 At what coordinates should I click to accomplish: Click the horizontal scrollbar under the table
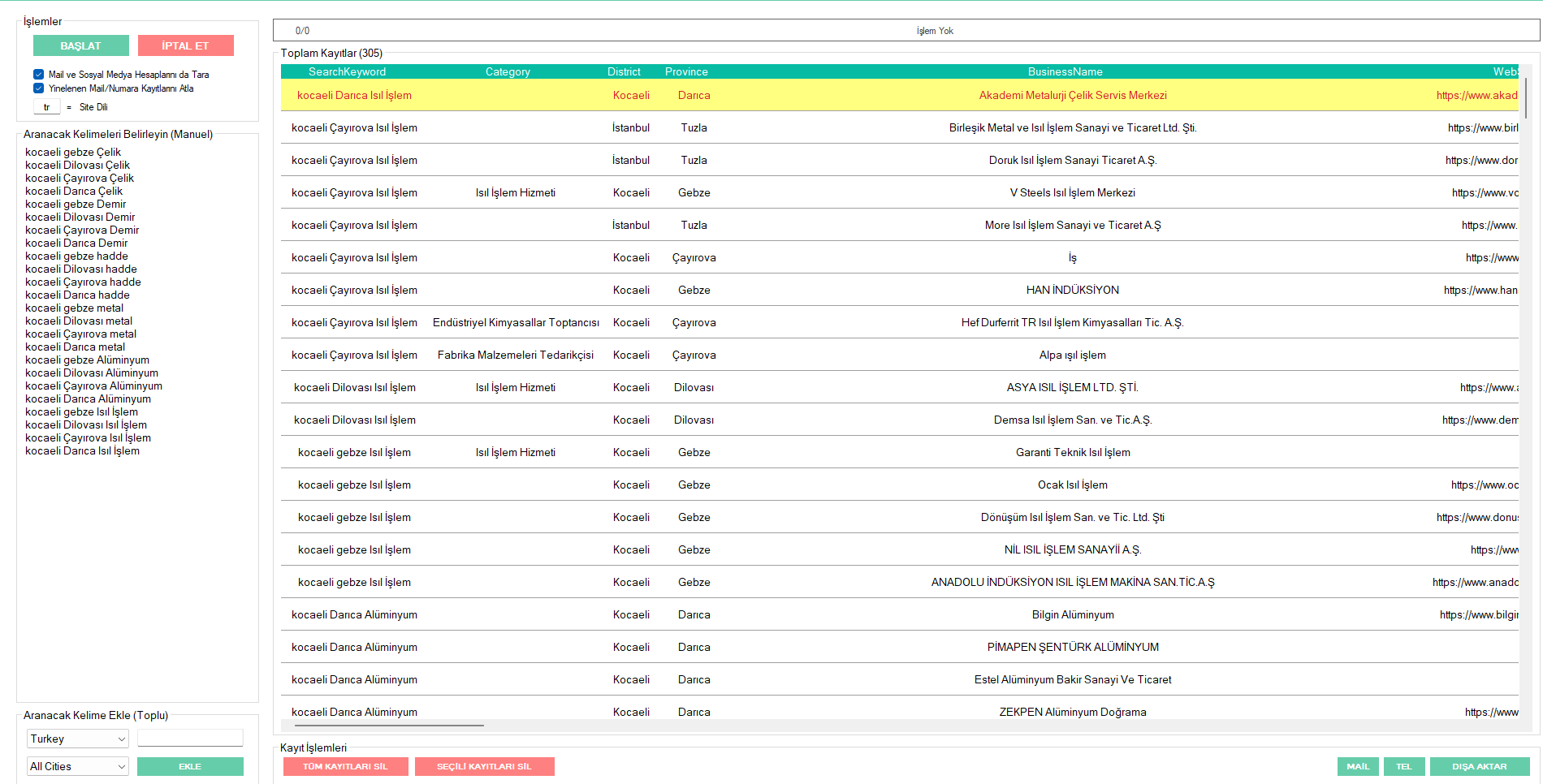tap(390, 725)
